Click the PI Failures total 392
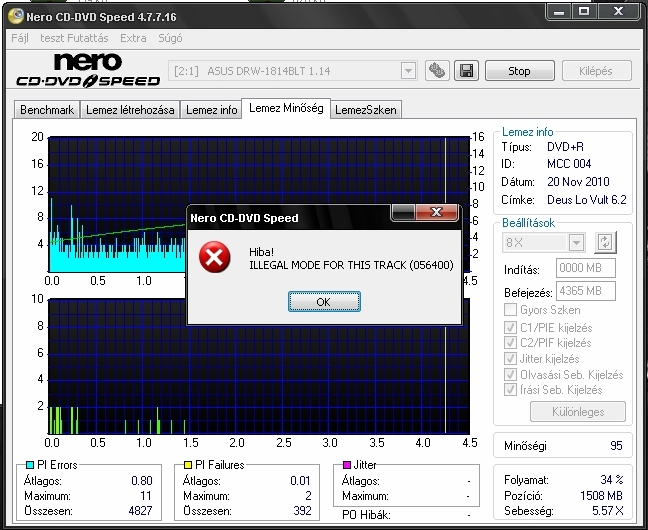This screenshot has width=648, height=530. coord(303,511)
